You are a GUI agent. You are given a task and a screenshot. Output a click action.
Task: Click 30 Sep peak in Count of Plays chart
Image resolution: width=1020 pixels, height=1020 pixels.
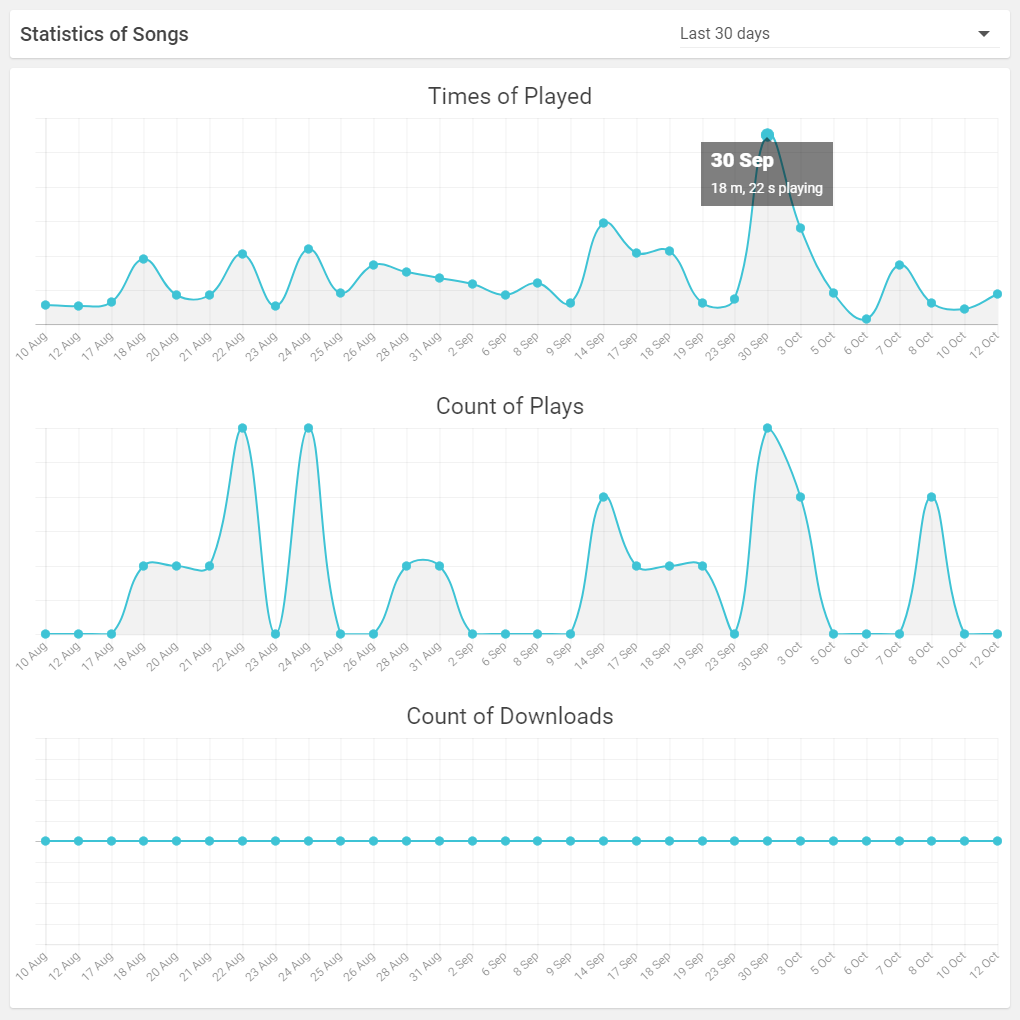767,428
